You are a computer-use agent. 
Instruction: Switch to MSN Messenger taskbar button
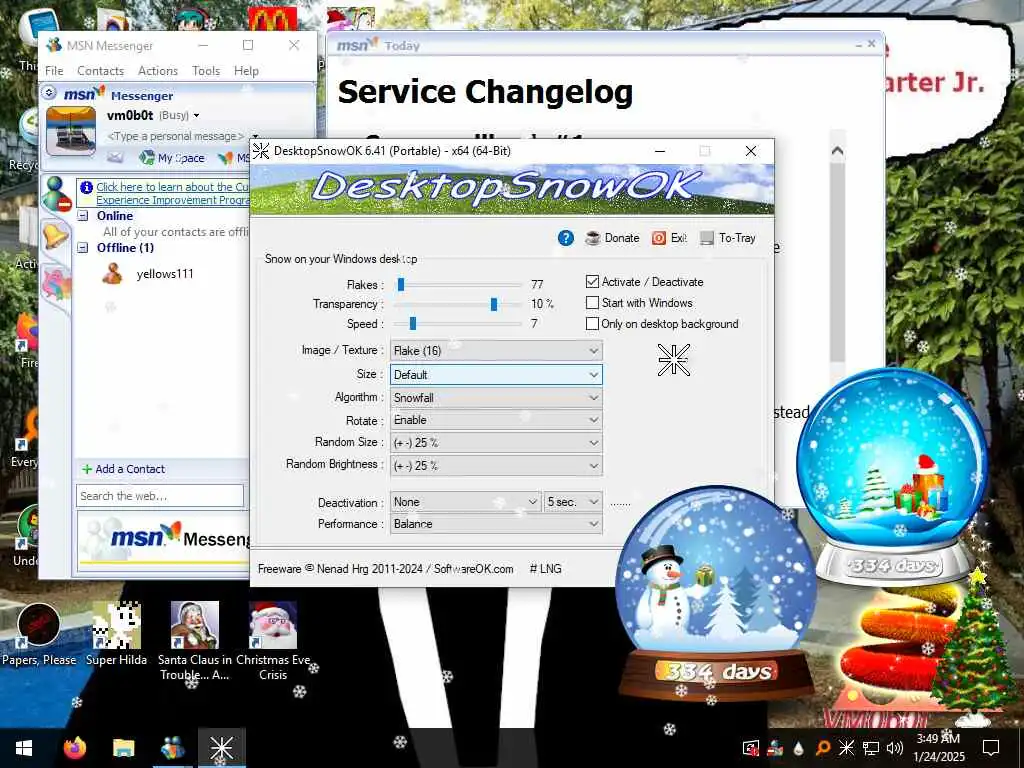[x=172, y=748]
